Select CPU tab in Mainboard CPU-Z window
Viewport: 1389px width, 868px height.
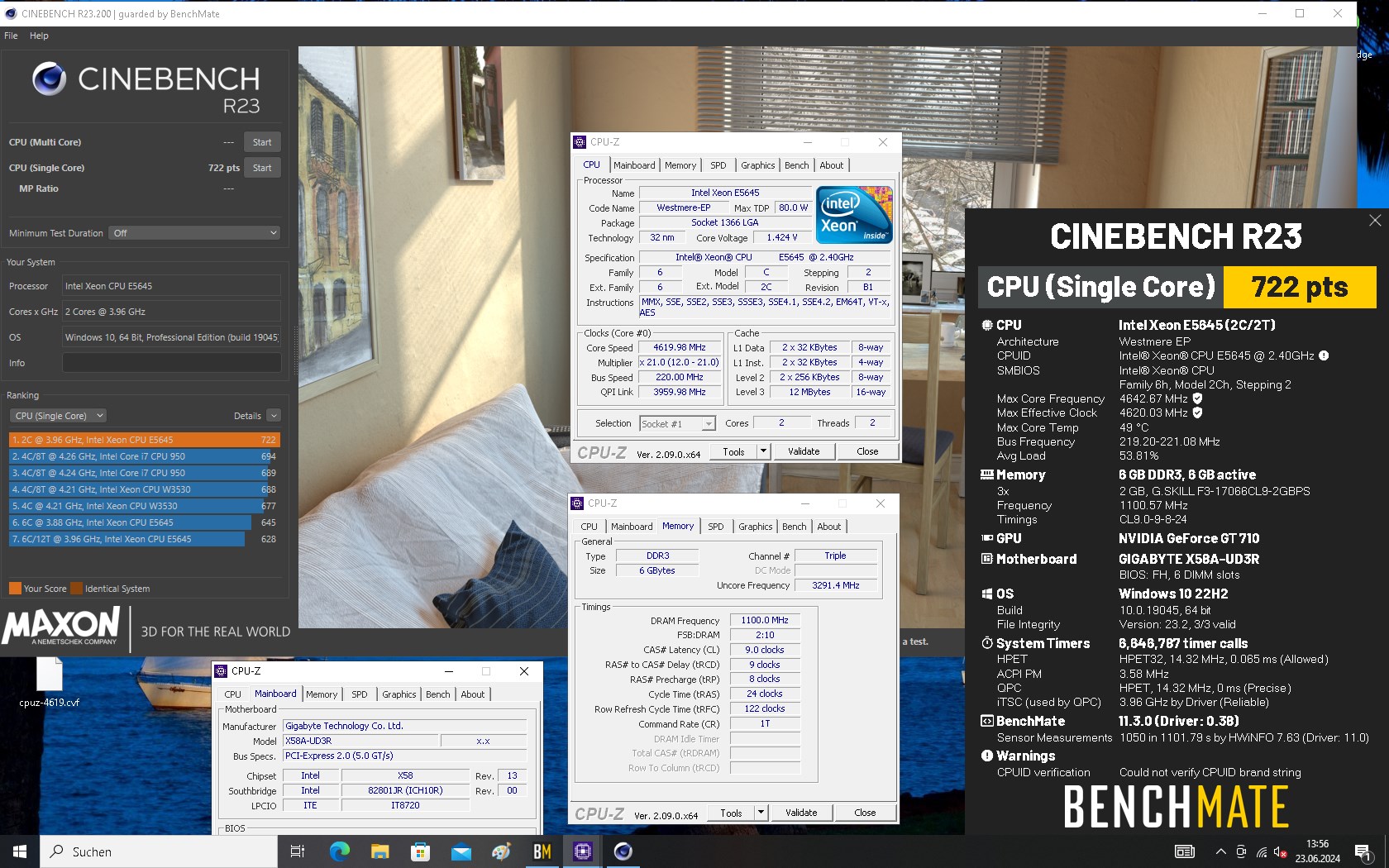pyautogui.click(x=233, y=694)
